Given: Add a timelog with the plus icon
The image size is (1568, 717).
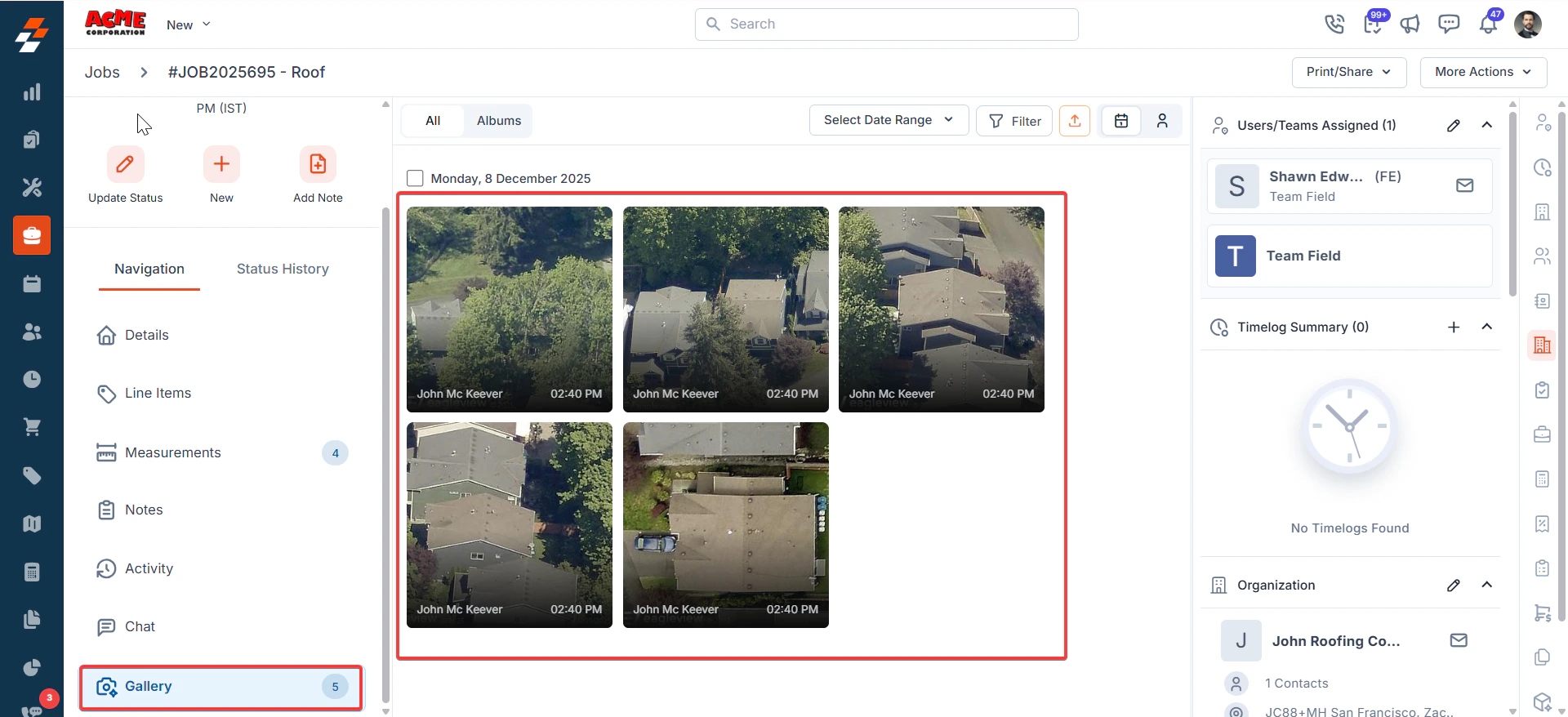Looking at the screenshot, I should coord(1454,327).
